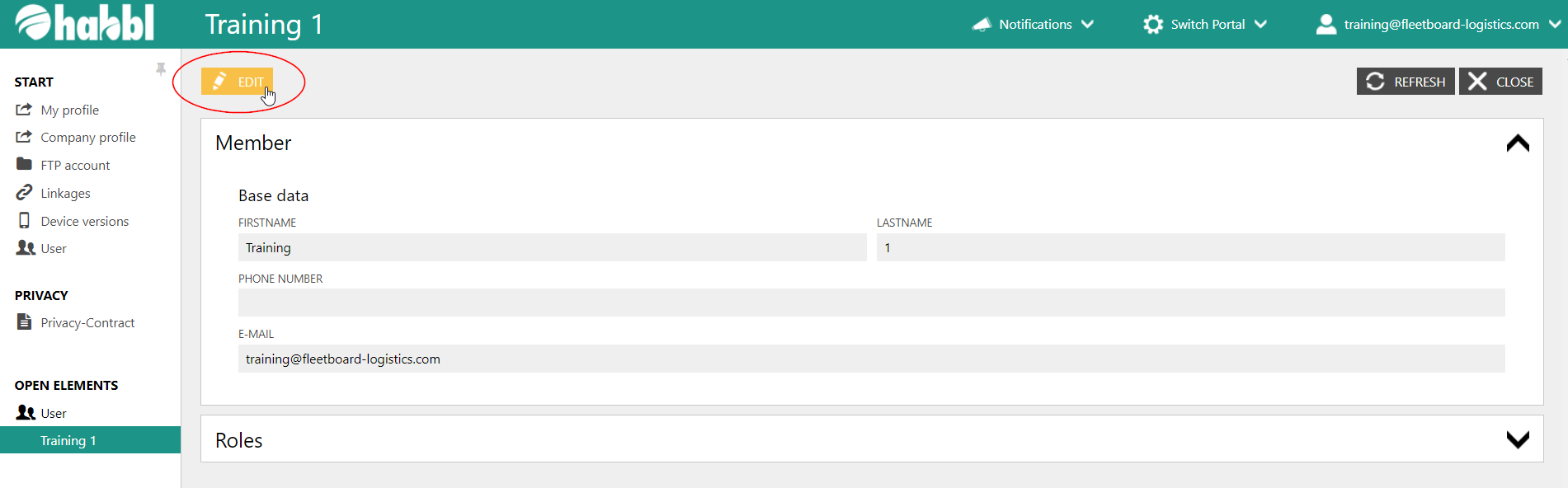Viewport: 1568px width, 488px height.
Task: Click the Phone Number field
Action: pos(871,303)
